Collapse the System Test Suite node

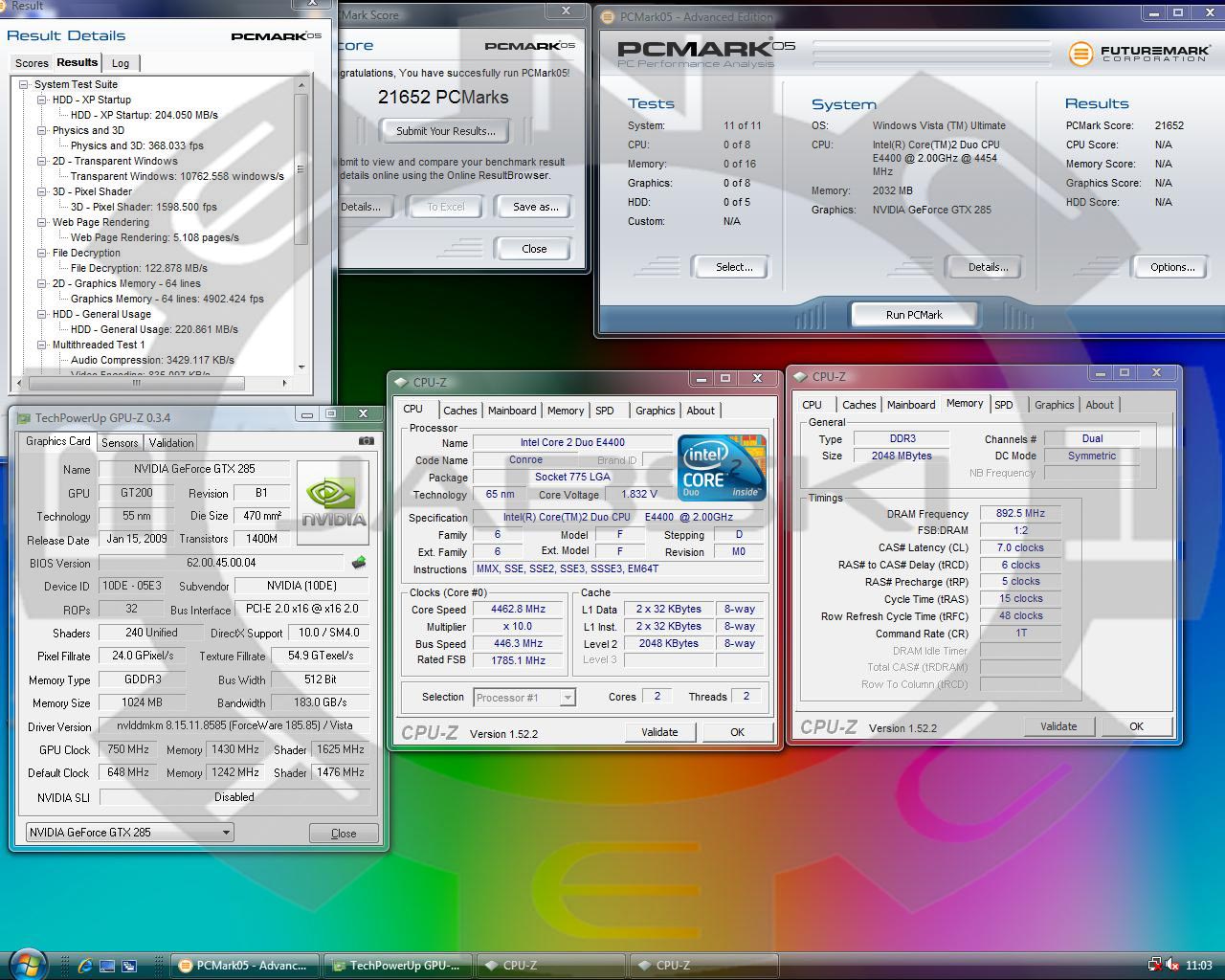coord(24,84)
